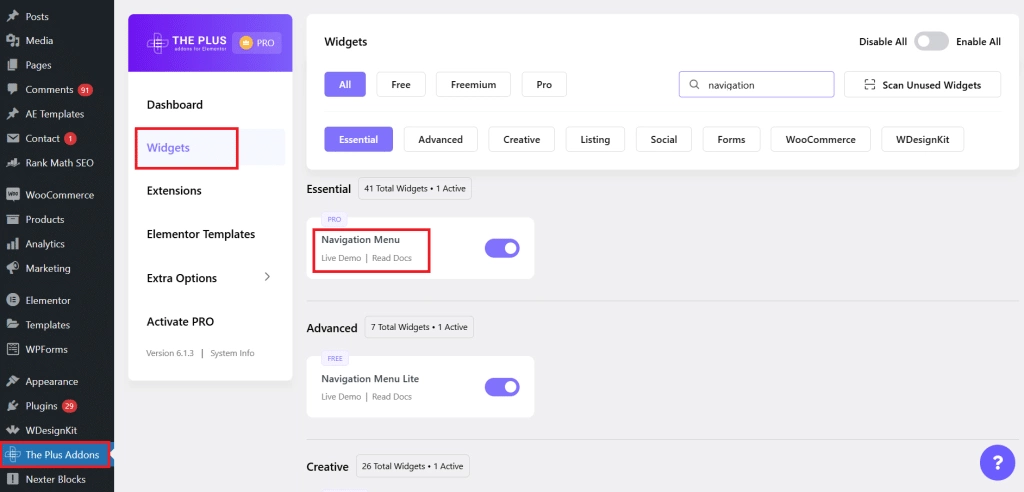Click the Appearance paintbrush icon

(x=12, y=382)
